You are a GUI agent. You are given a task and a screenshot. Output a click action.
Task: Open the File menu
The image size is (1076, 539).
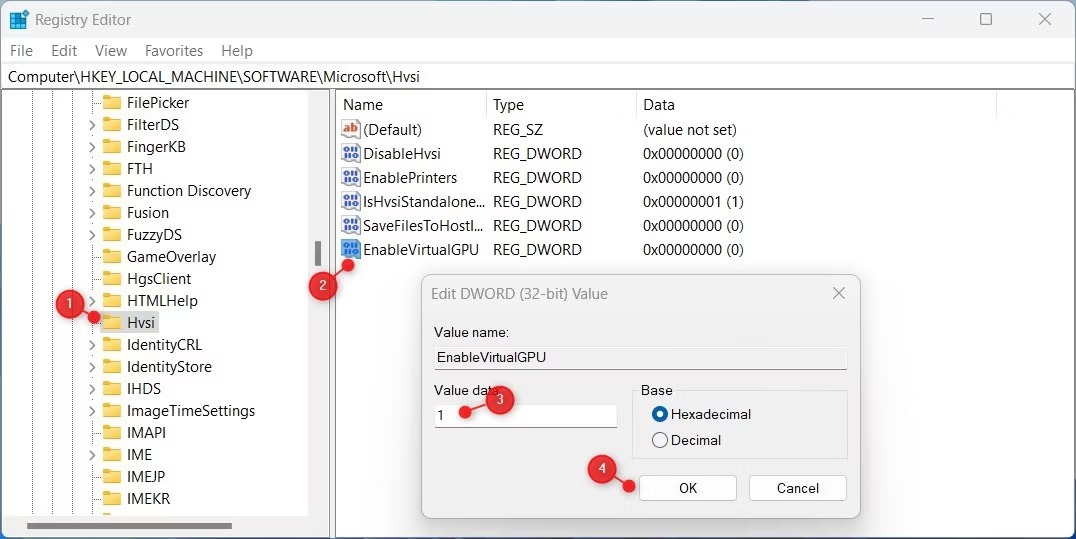(21, 51)
